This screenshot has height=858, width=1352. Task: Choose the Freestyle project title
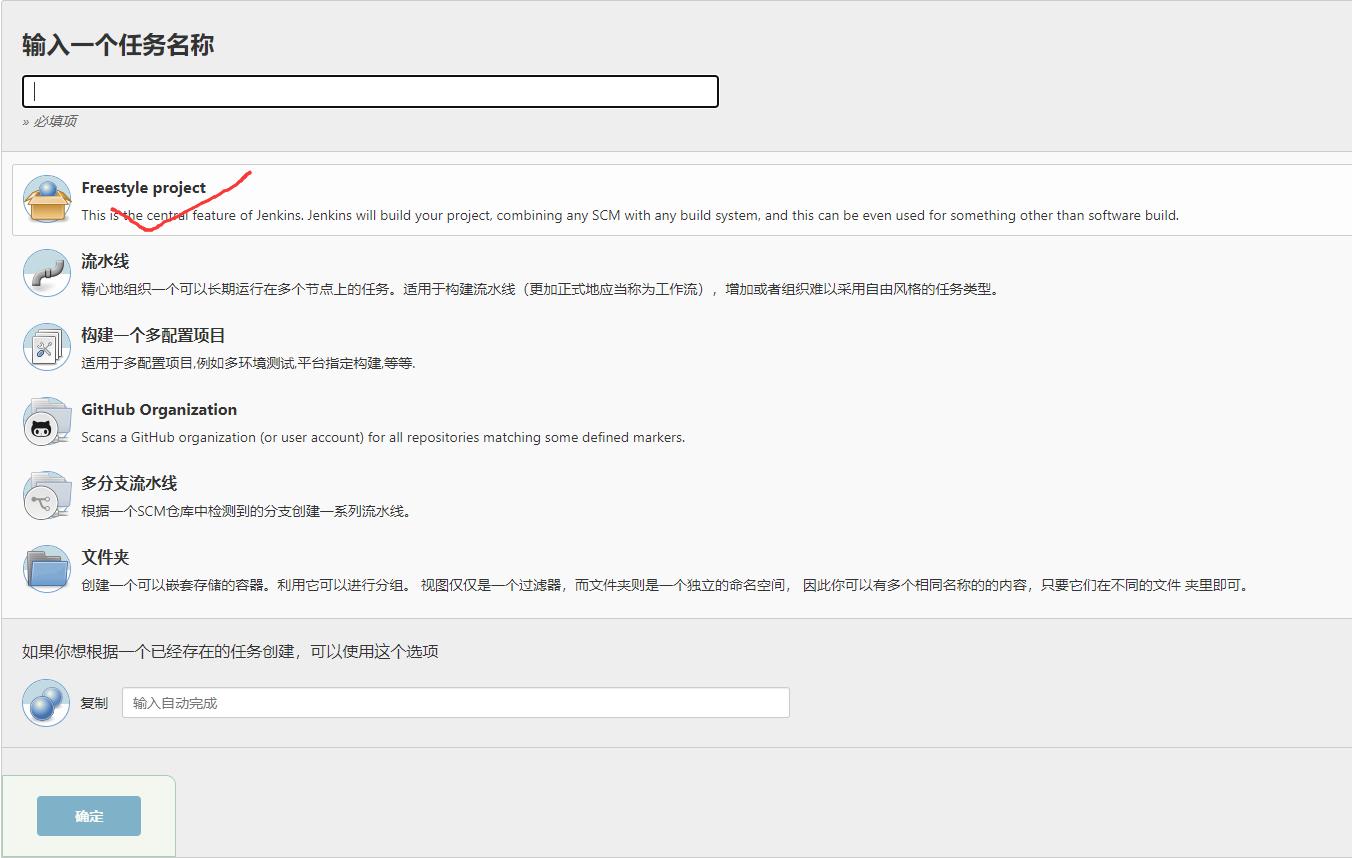[x=144, y=188]
